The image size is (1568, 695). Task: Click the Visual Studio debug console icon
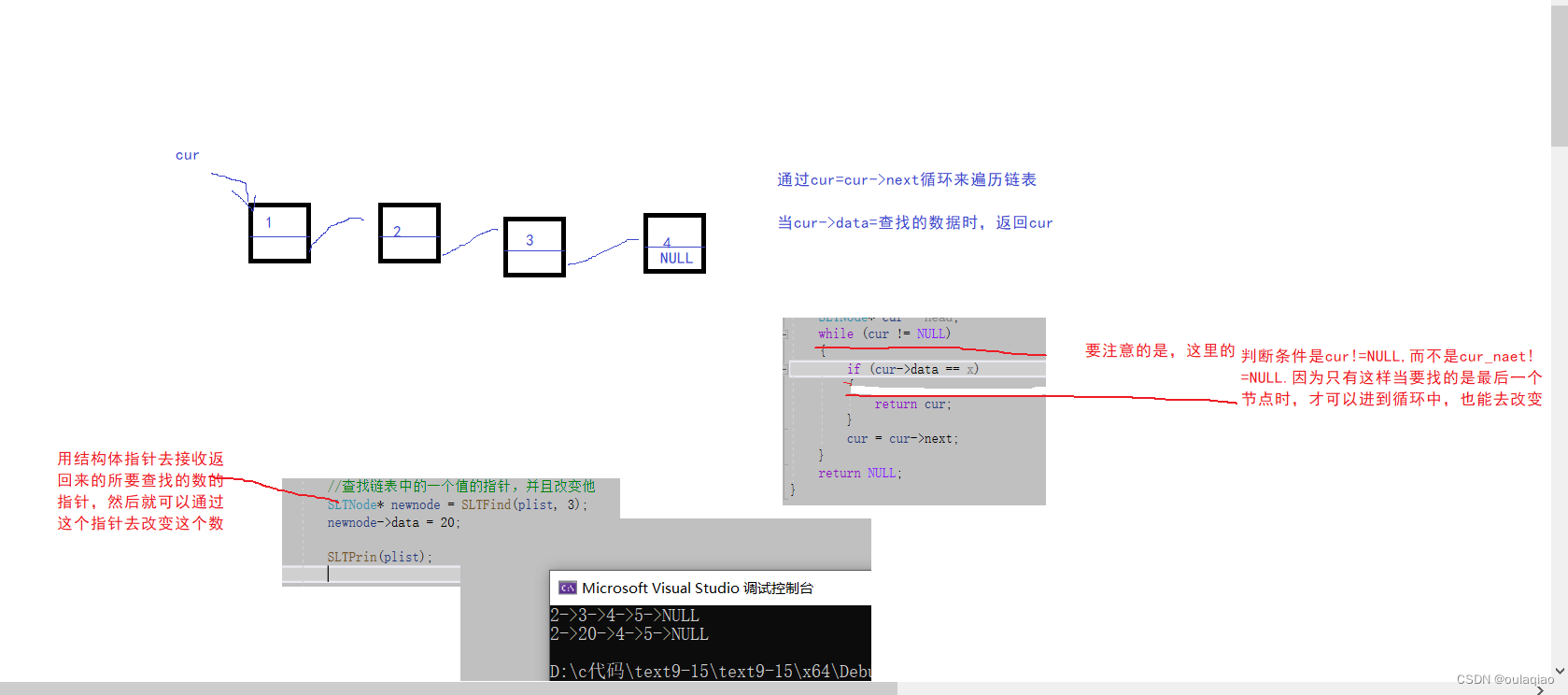(567, 588)
